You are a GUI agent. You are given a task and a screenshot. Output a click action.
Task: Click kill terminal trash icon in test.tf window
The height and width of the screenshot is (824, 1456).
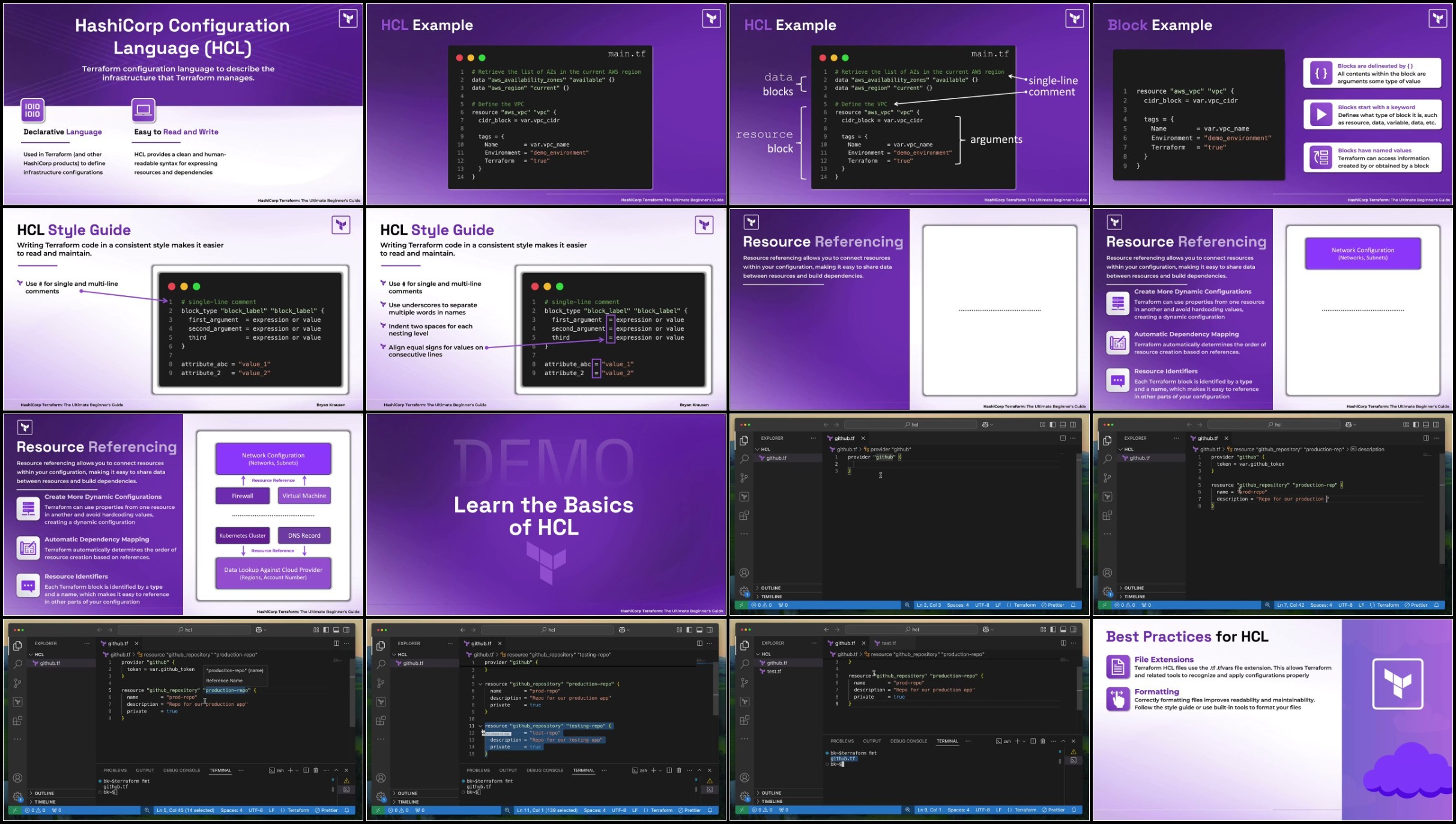pyautogui.click(x=1043, y=741)
